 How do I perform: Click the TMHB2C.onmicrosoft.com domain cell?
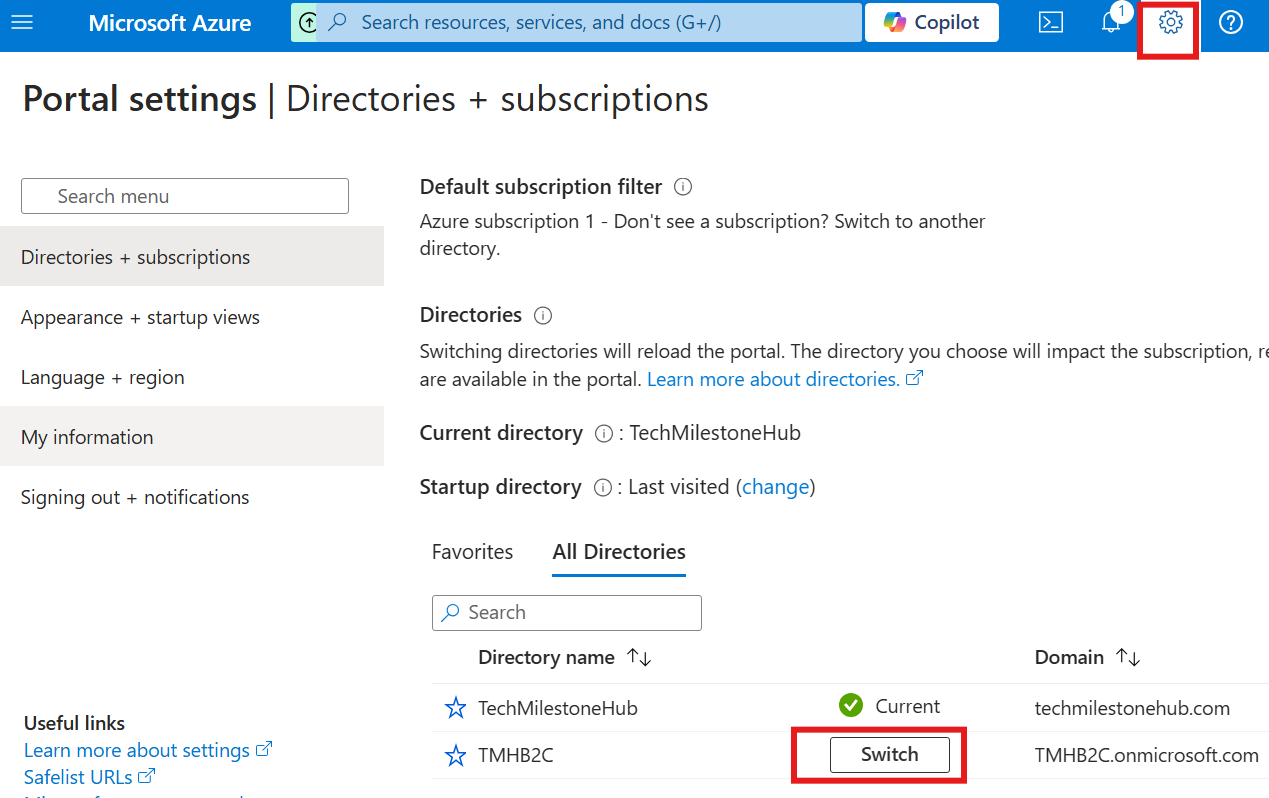click(1147, 756)
